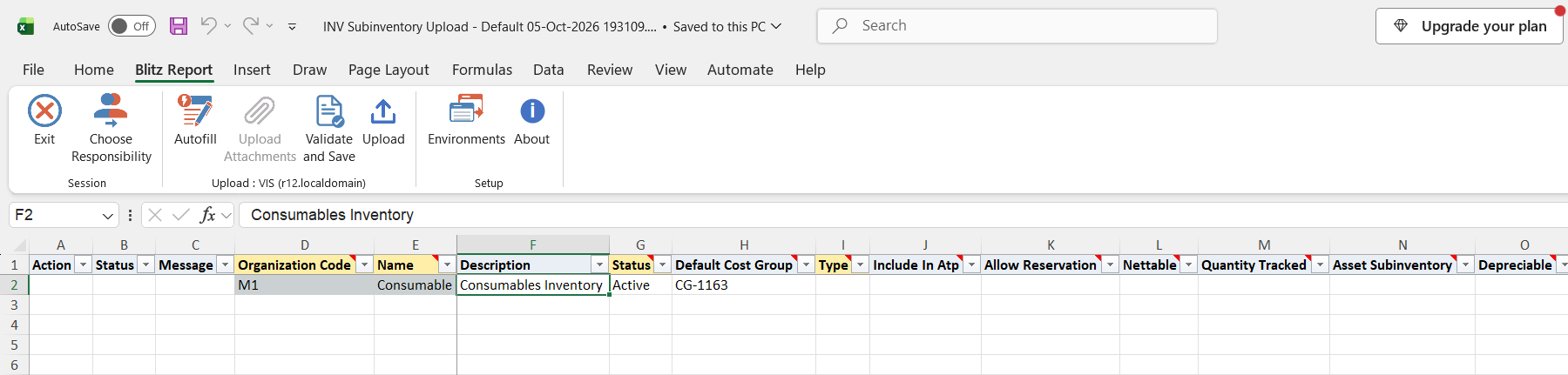Toggle AutoSave switch

coord(132,26)
